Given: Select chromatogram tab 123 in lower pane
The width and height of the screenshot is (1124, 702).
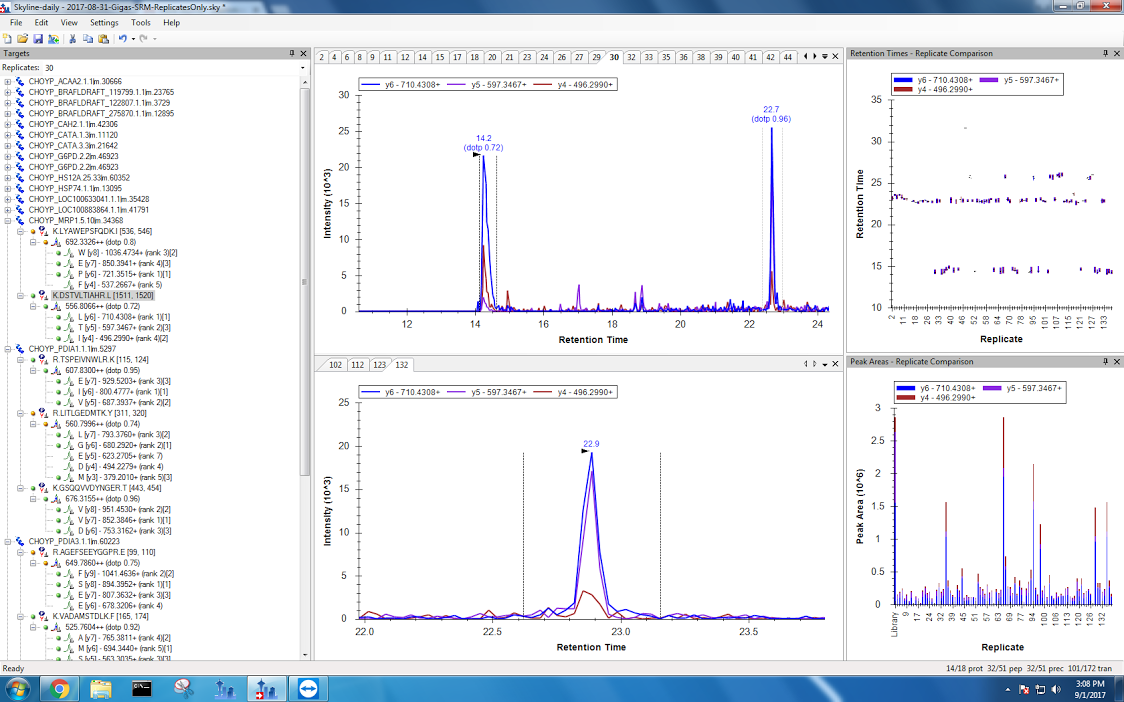Looking at the screenshot, I should (x=379, y=365).
